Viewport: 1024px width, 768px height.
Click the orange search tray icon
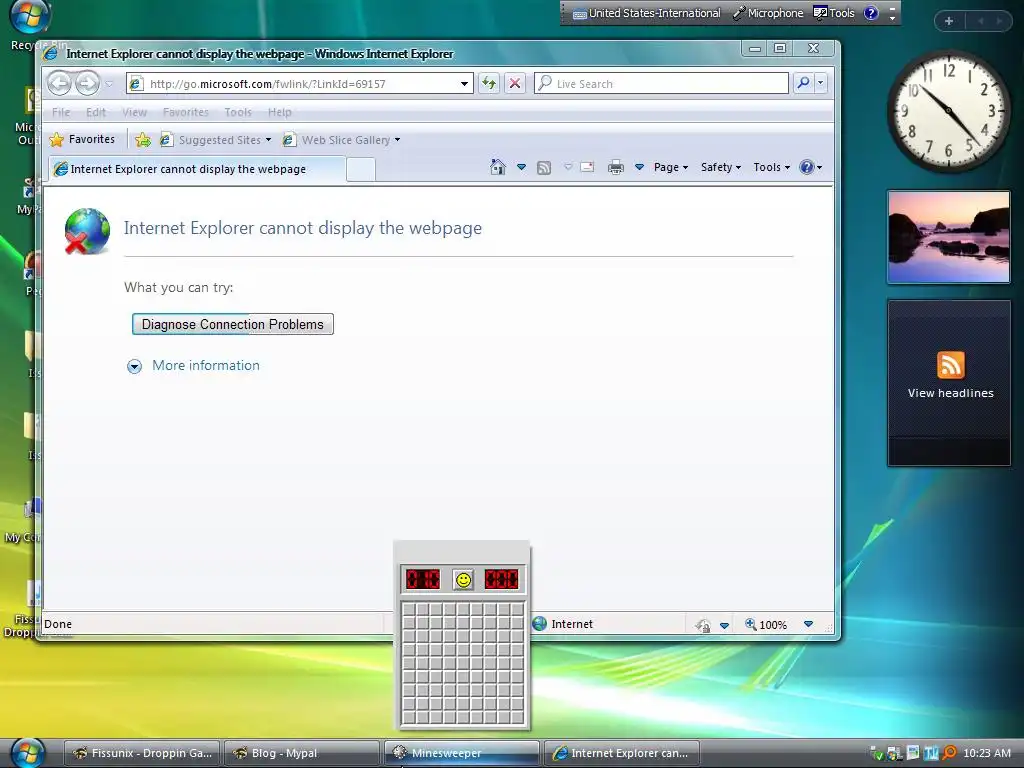click(950, 753)
